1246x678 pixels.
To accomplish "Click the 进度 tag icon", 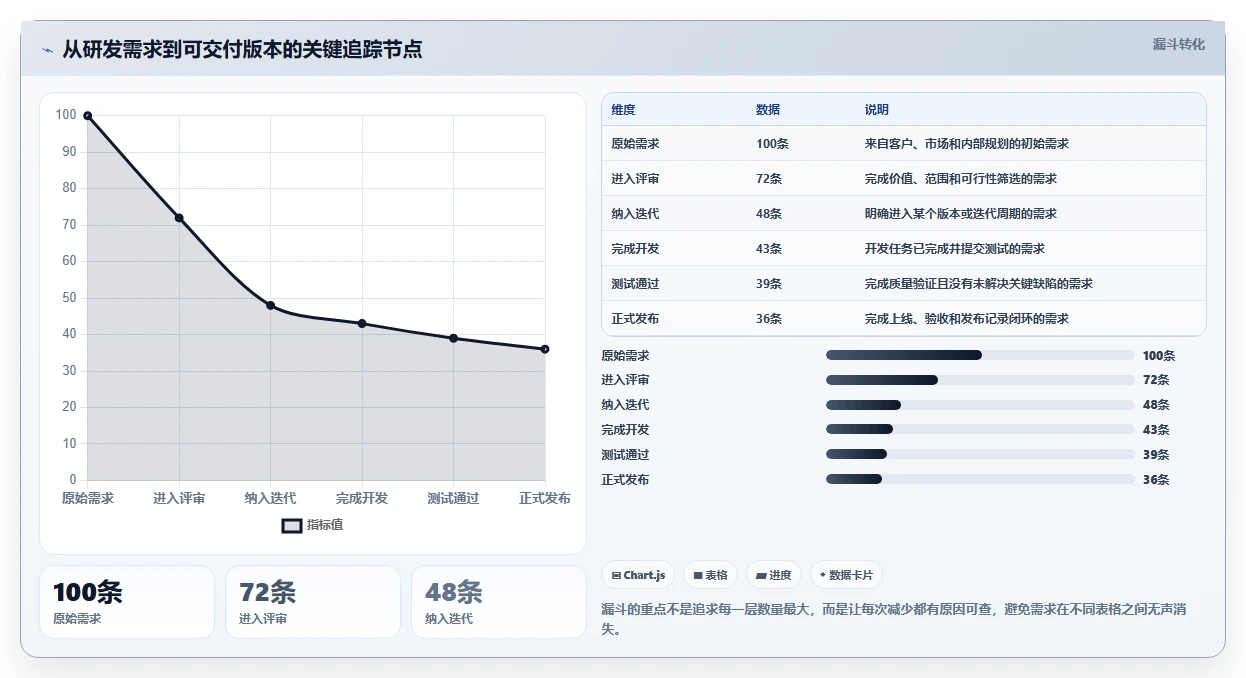I will [x=761, y=576].
